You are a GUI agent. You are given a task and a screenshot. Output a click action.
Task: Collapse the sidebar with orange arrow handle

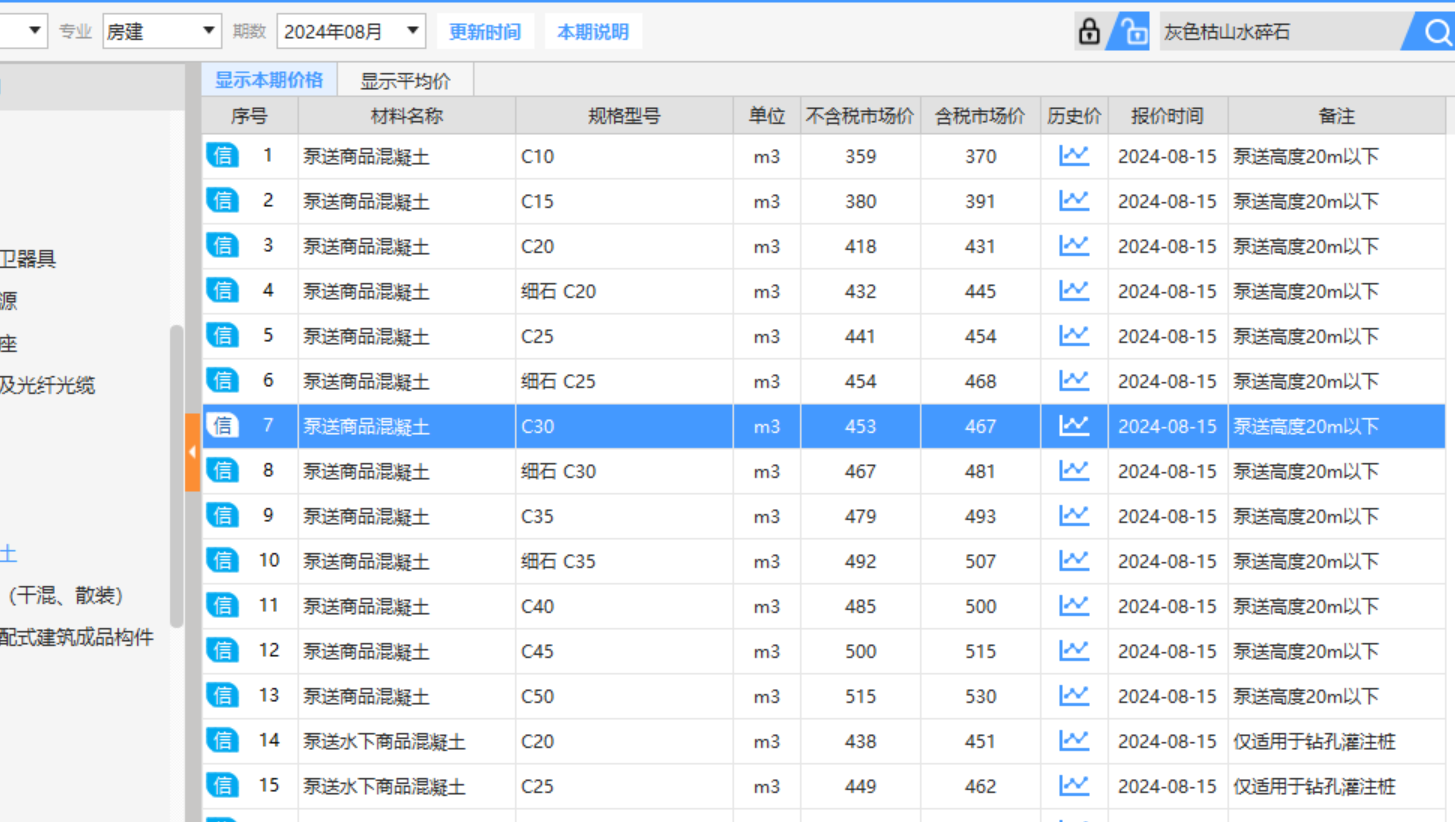192,452
